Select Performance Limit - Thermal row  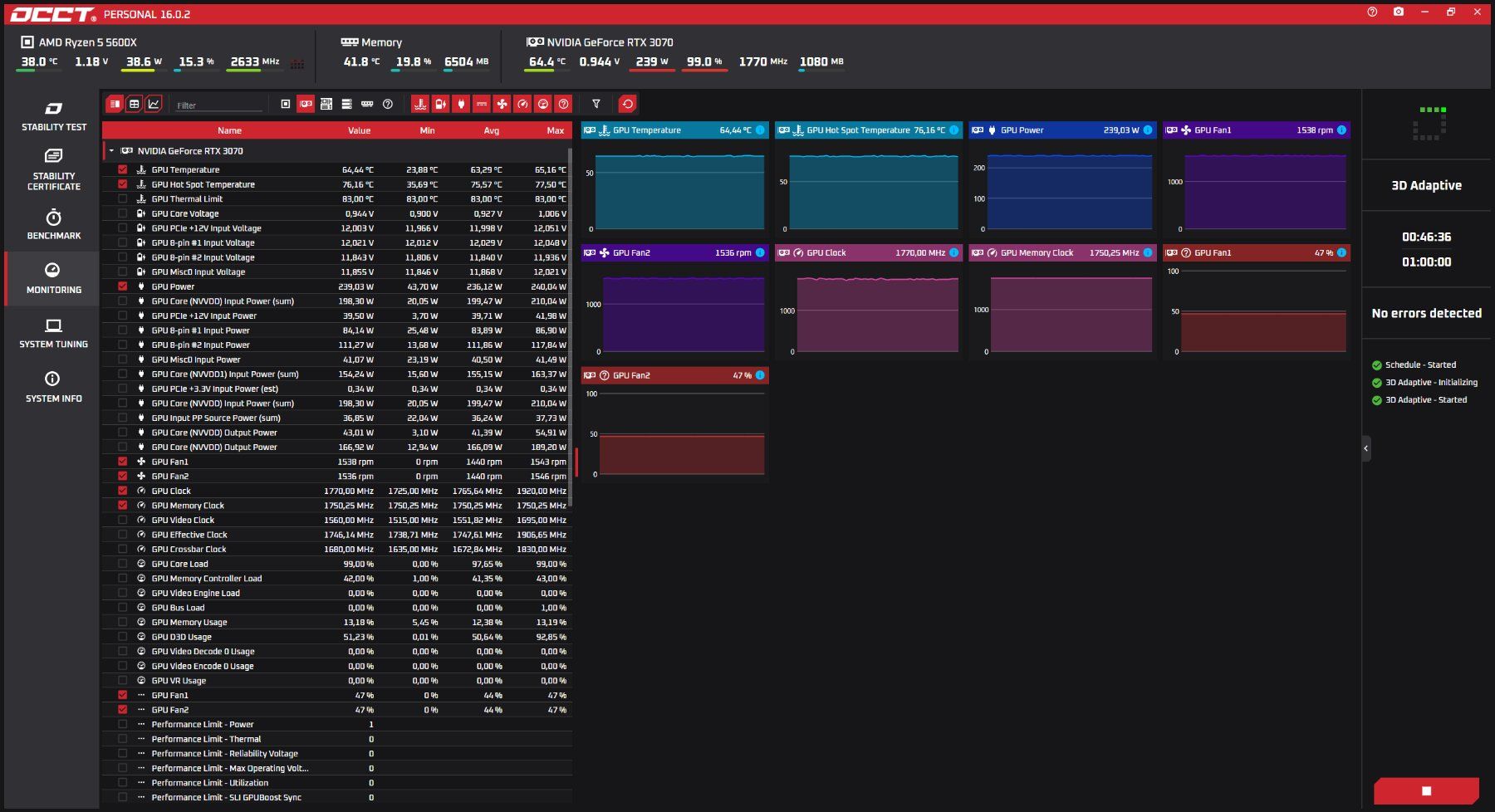[336, 739]
